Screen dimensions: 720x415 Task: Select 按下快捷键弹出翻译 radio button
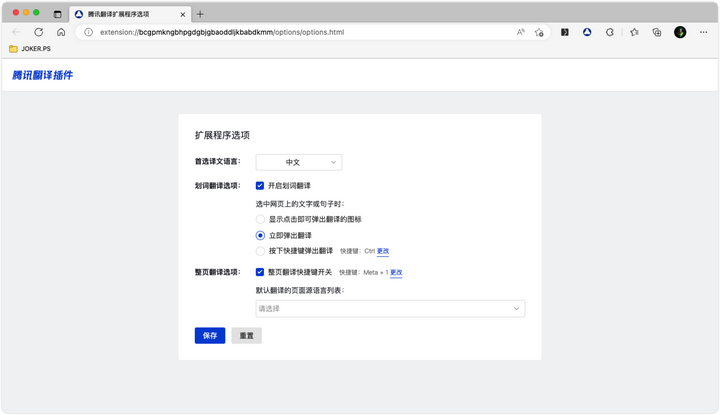(x=260, y=251)
